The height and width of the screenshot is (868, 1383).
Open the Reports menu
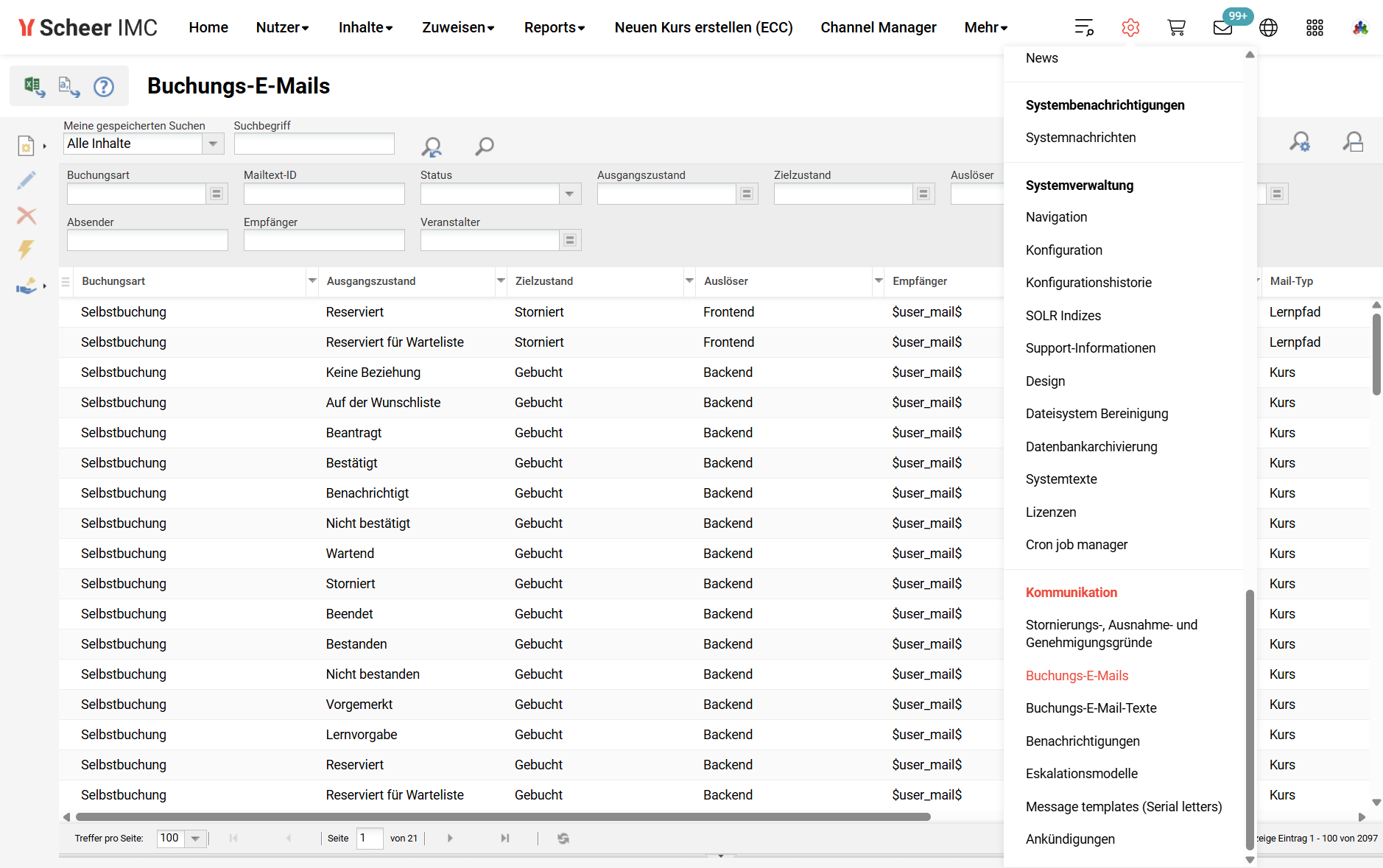coord(554,28)
